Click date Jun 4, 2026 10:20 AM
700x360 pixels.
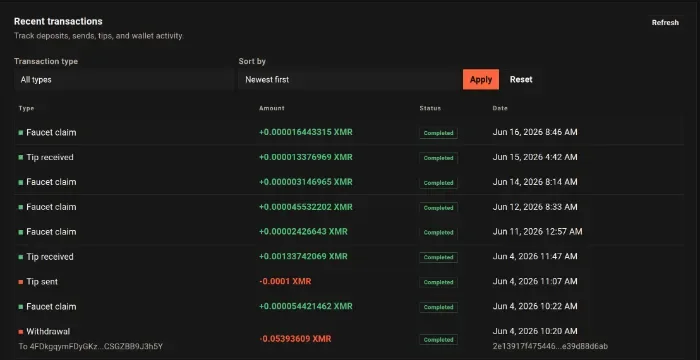pyautogui.click(x=535, y=331)
